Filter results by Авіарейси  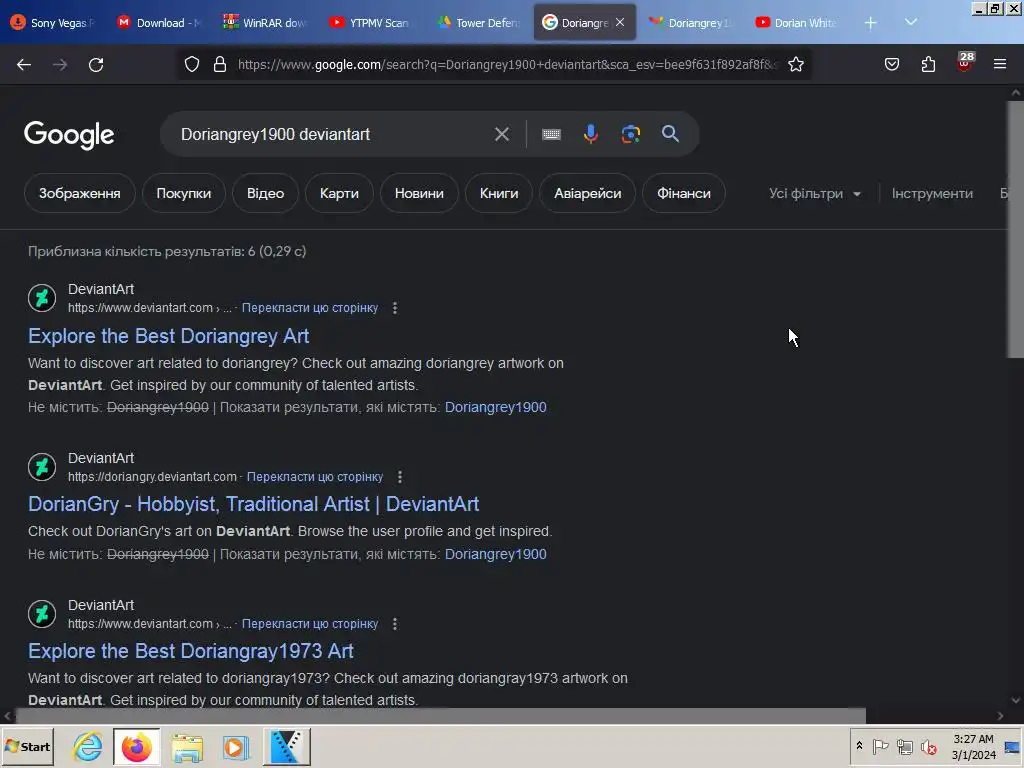587,193
